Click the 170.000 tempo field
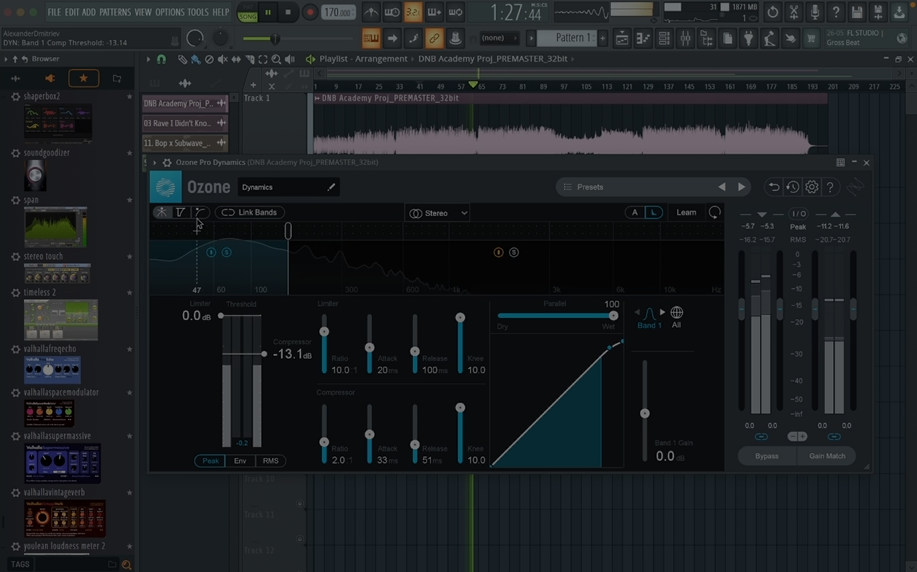Viewport: 917px width, 572px height. [x=338, y=12]
